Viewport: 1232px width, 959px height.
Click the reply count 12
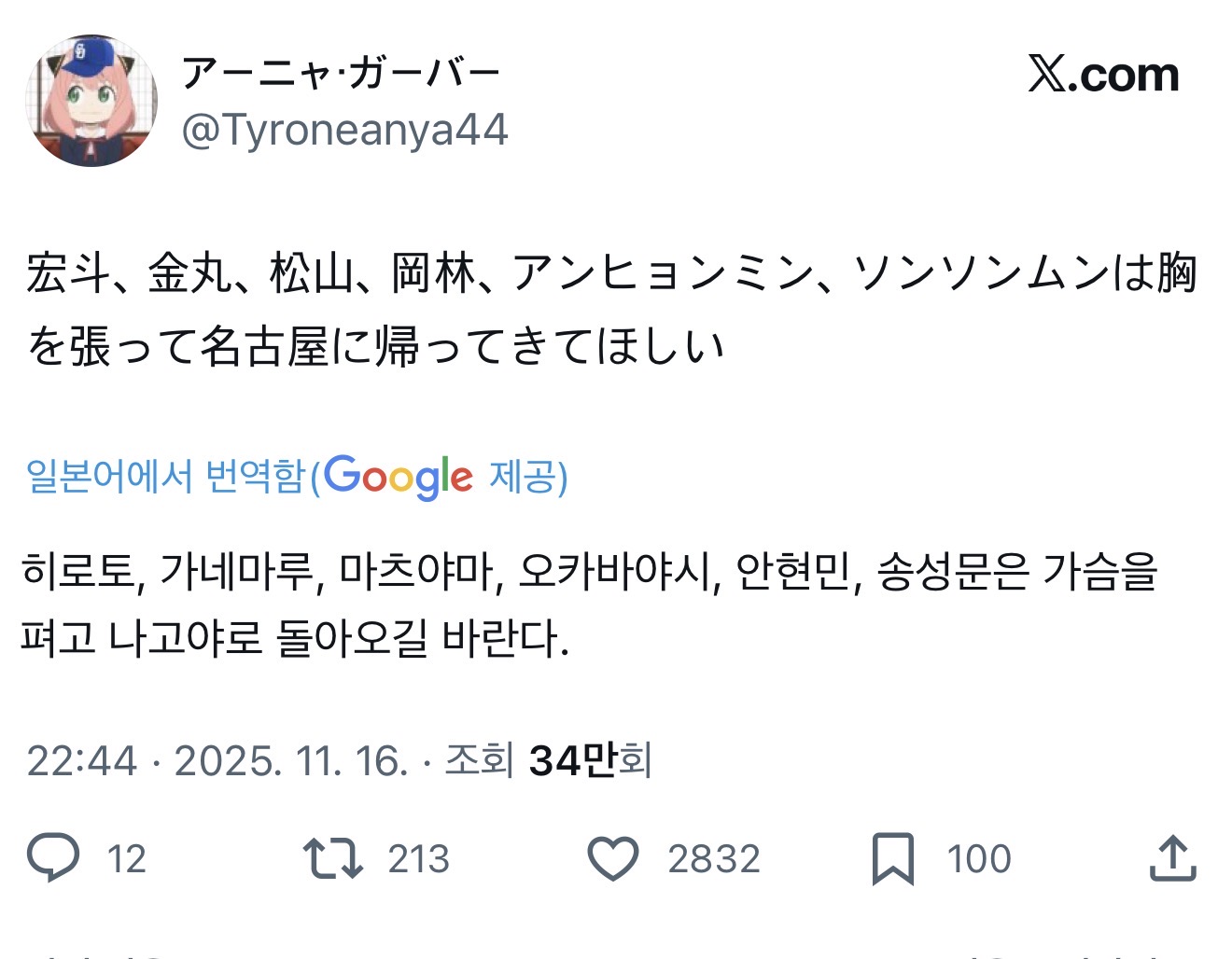[x=126, y=859]
